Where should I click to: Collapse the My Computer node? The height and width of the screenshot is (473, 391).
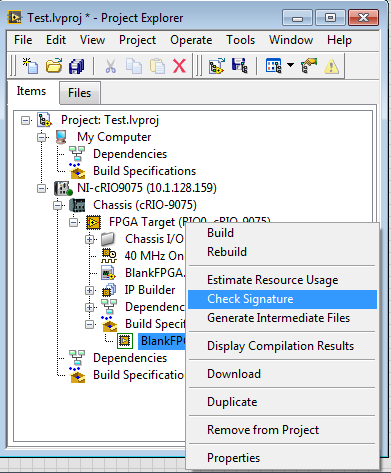point(42,137)
